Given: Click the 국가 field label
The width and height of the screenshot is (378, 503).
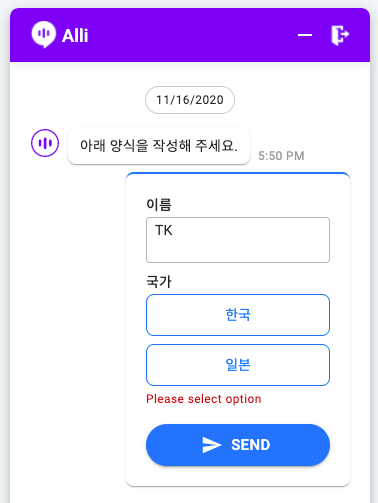Looking at the screenshot, I should (159, 282).
